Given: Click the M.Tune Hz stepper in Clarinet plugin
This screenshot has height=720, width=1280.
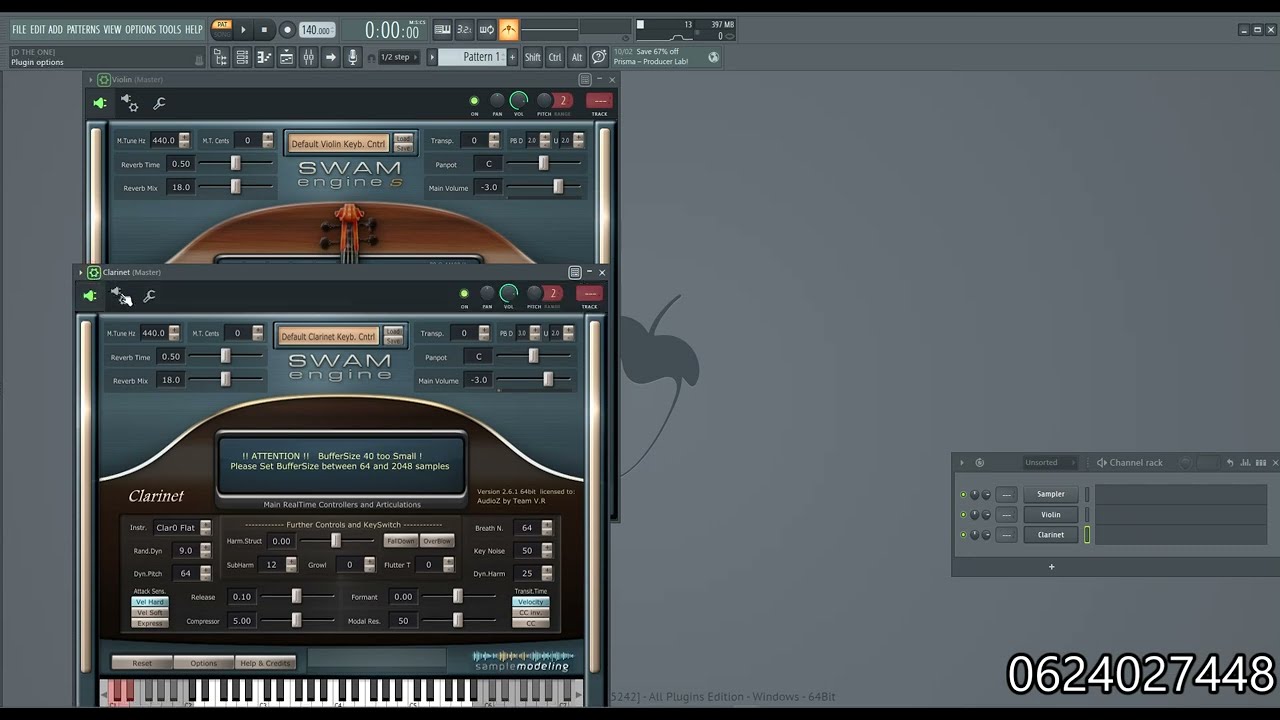Looking at the screenshot, I should tap(174, 333).
